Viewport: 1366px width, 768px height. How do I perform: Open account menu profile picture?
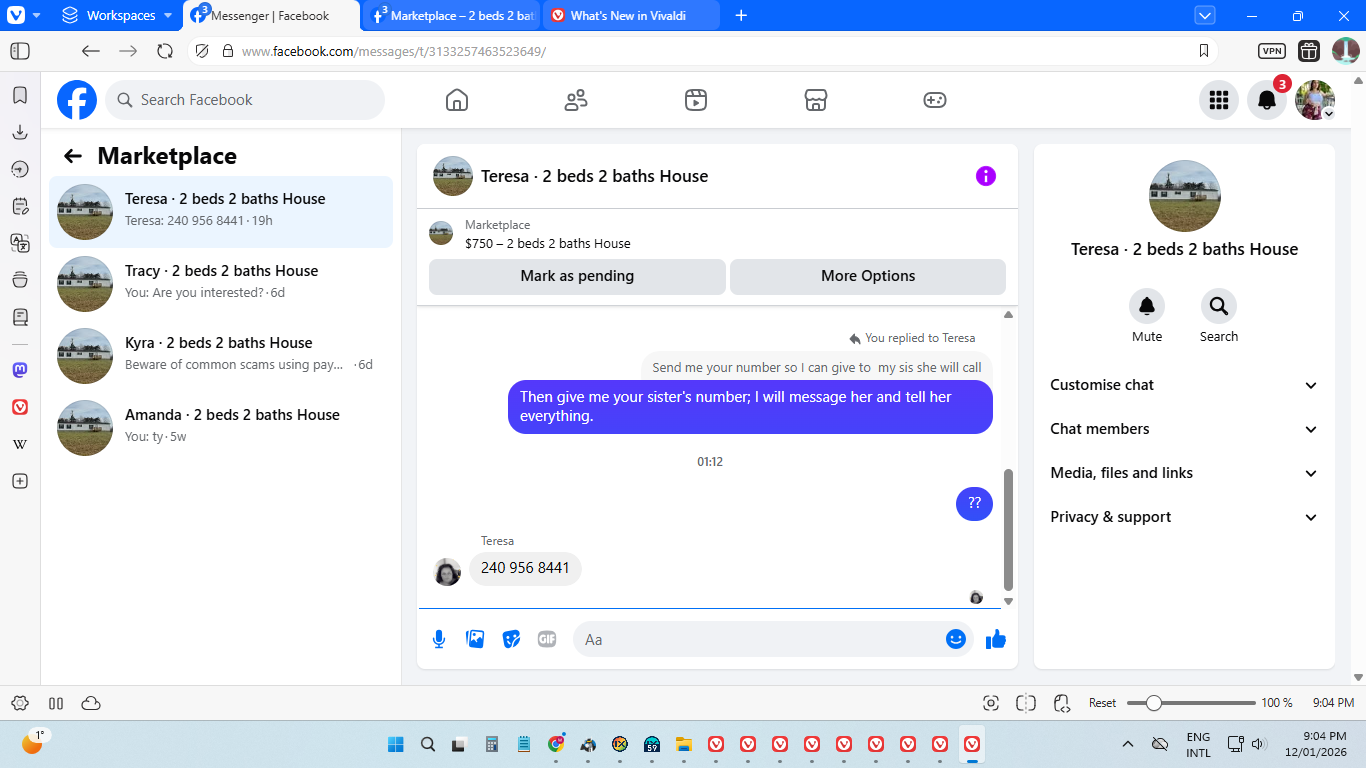click(1315, 100)
